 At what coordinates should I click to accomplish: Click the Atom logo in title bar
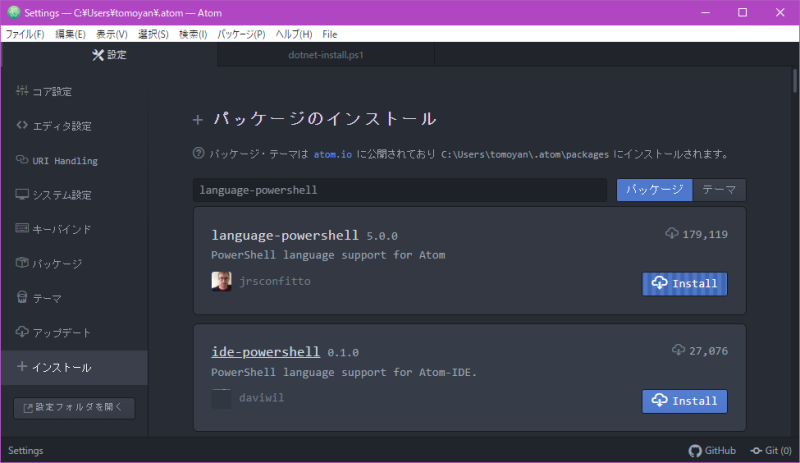(14, 12)
